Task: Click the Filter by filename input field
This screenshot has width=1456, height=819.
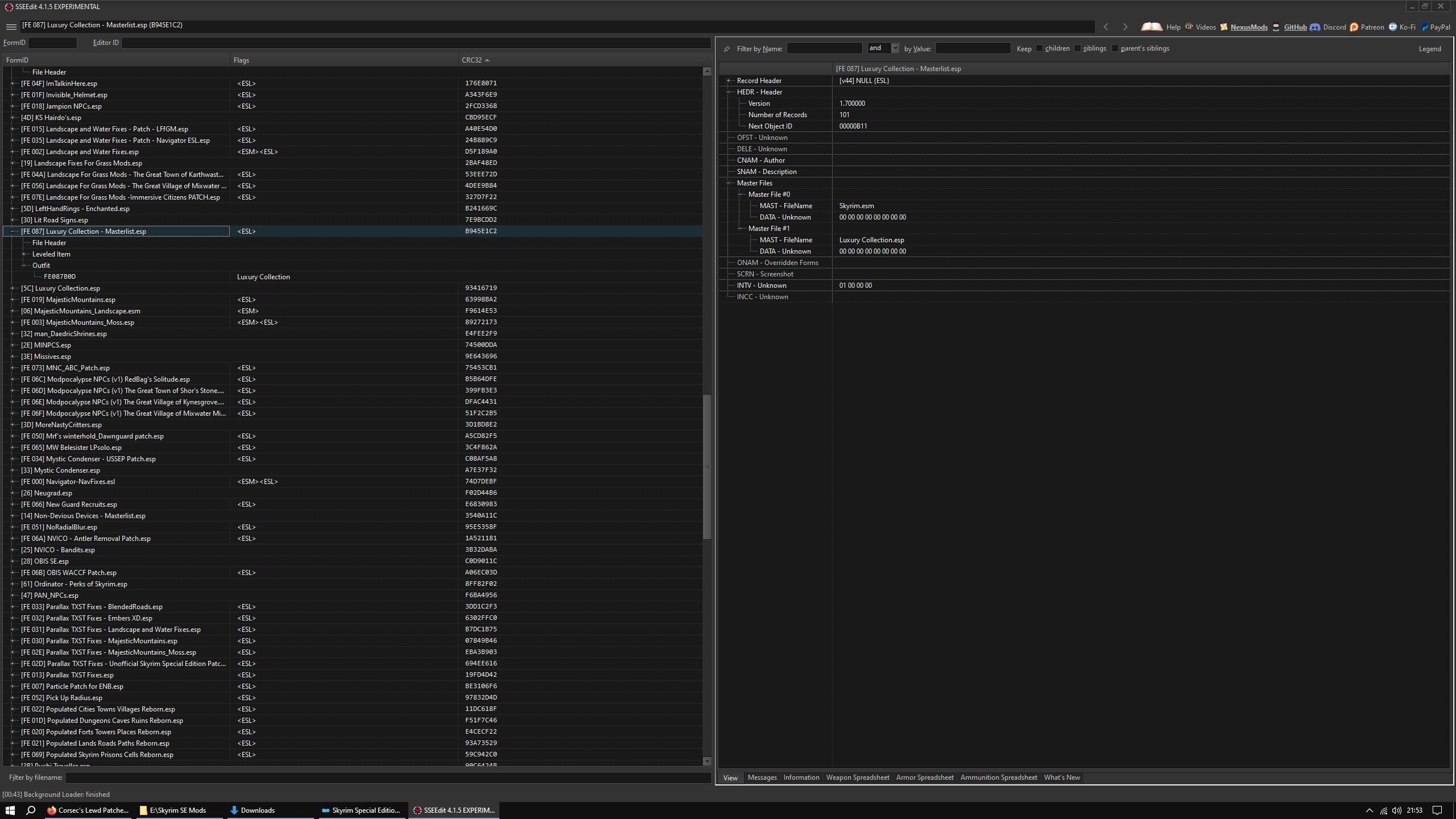Action: click(387, 777)
